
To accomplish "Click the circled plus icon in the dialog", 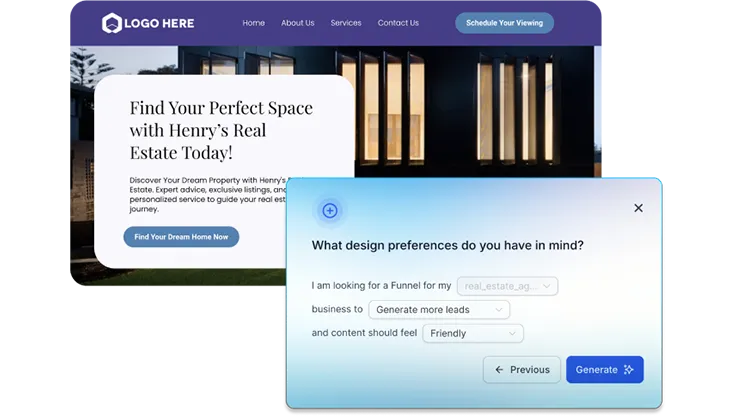I will [x=330, y=210].
